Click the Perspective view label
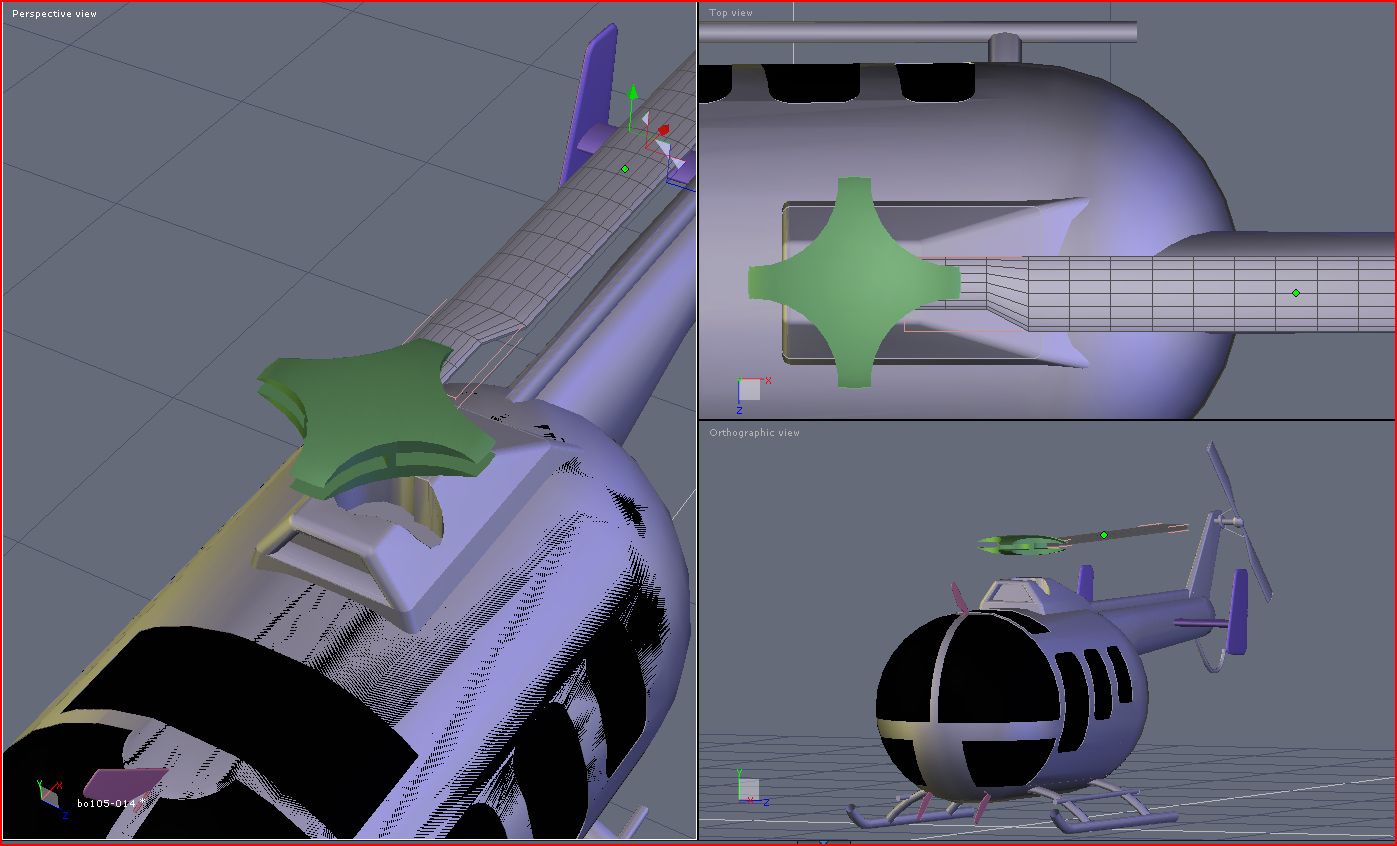The image size is (1397, 846). pos(54,14)
